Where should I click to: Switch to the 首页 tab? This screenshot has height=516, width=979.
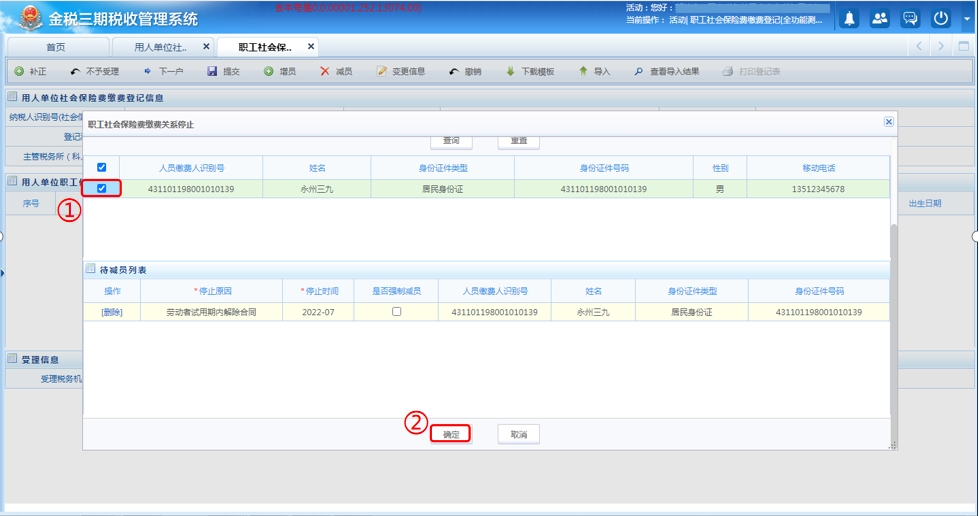(56, 47)
